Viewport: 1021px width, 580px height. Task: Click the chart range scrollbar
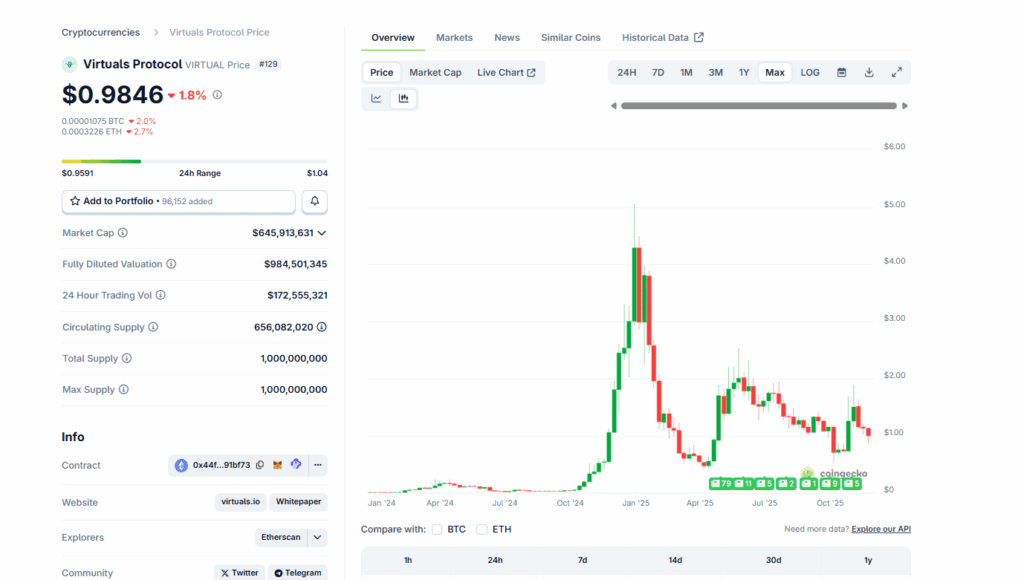click(759, 106)
